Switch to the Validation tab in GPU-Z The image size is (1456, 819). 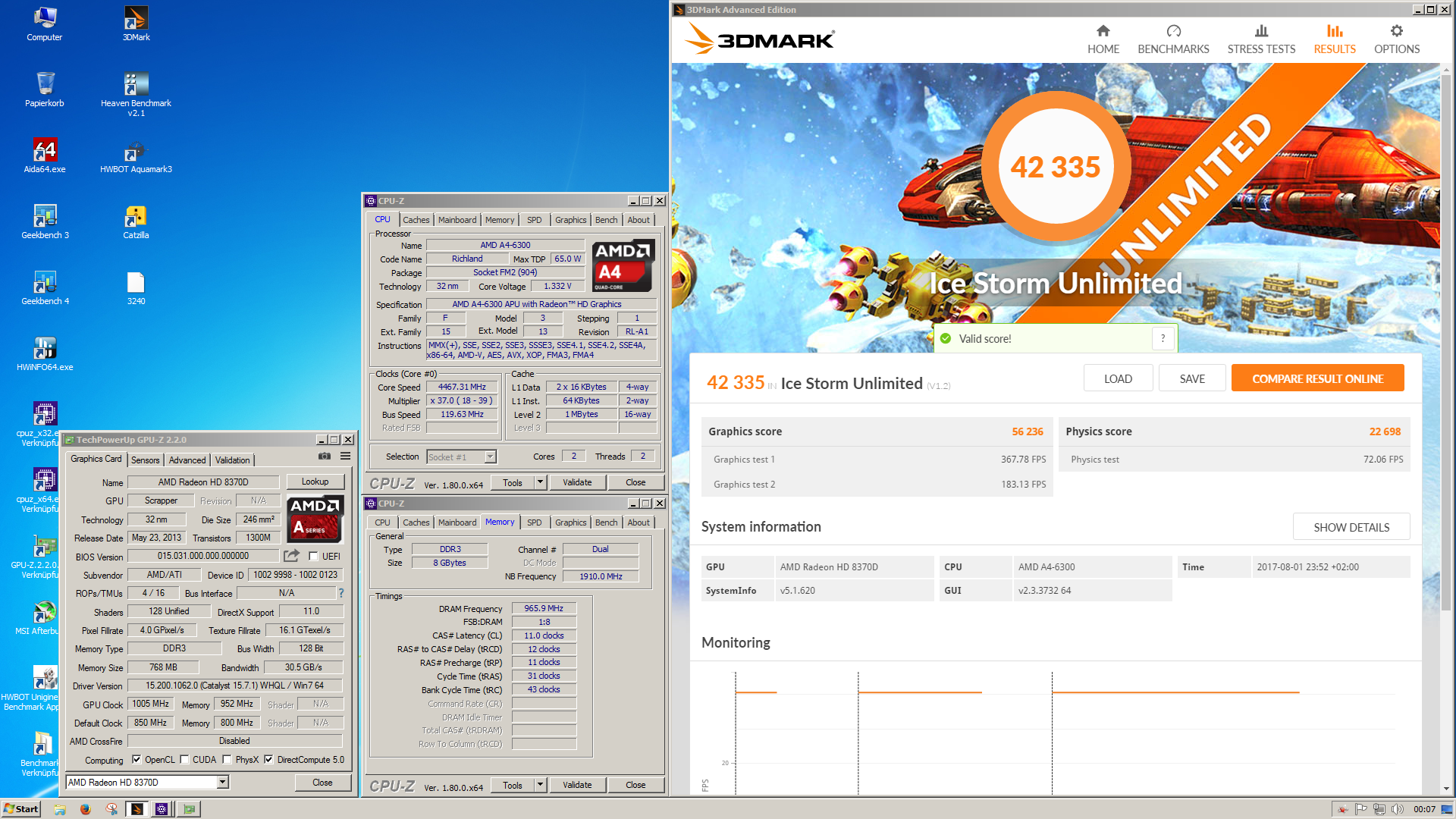[232, 460]
